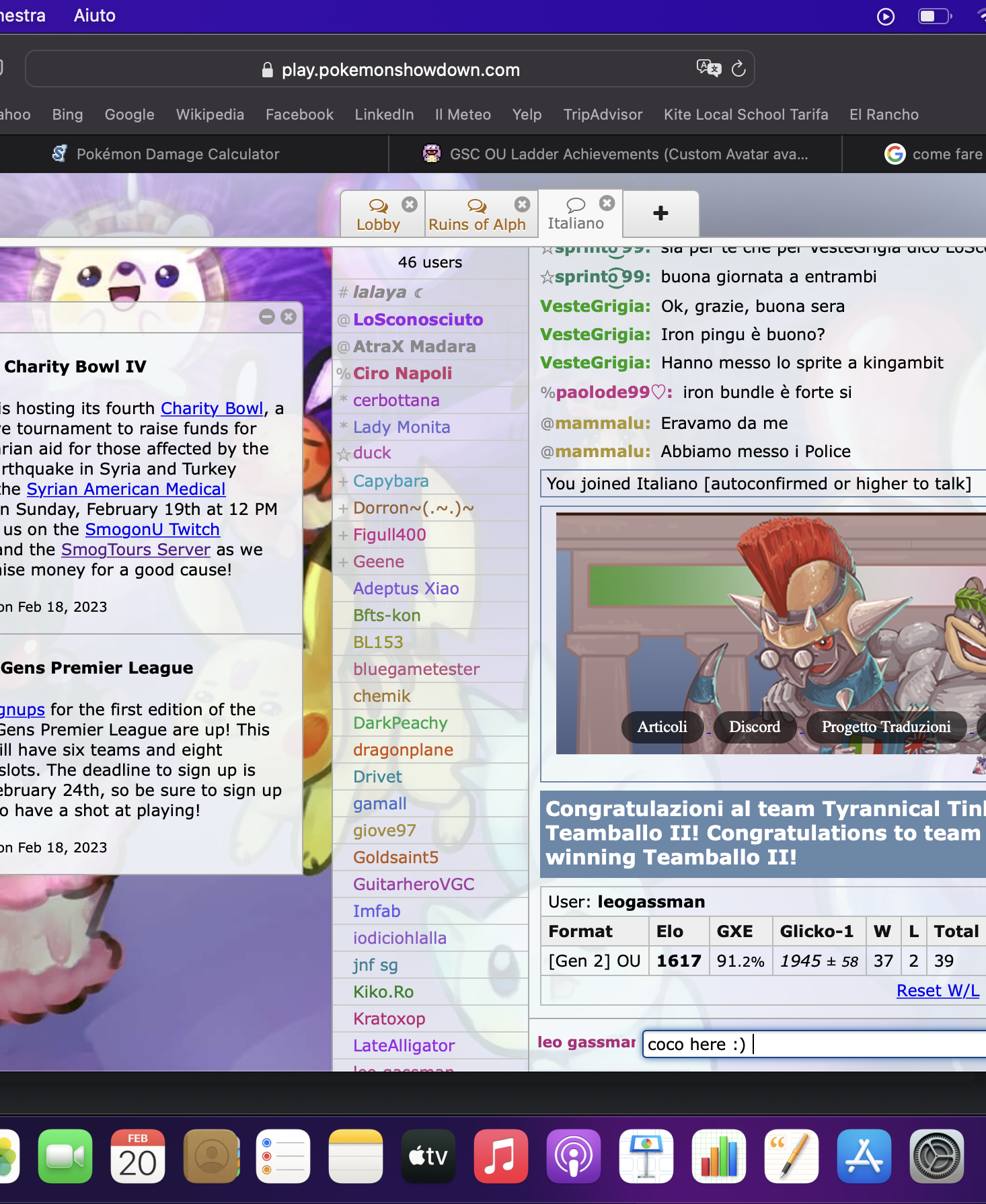Screen dimensions: 986x1204
Task: Open Calendar from the dock
Action: point(138,1156)
